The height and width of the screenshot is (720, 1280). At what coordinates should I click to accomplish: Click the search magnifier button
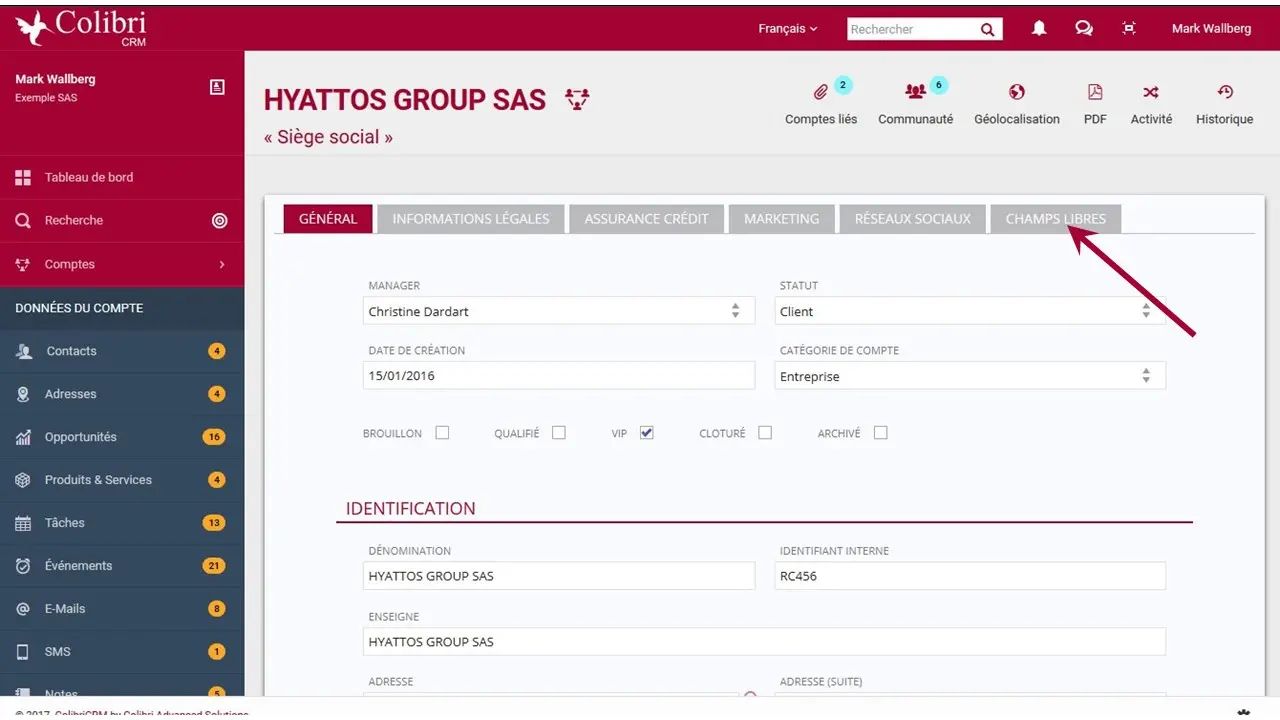tap(987, 29)
